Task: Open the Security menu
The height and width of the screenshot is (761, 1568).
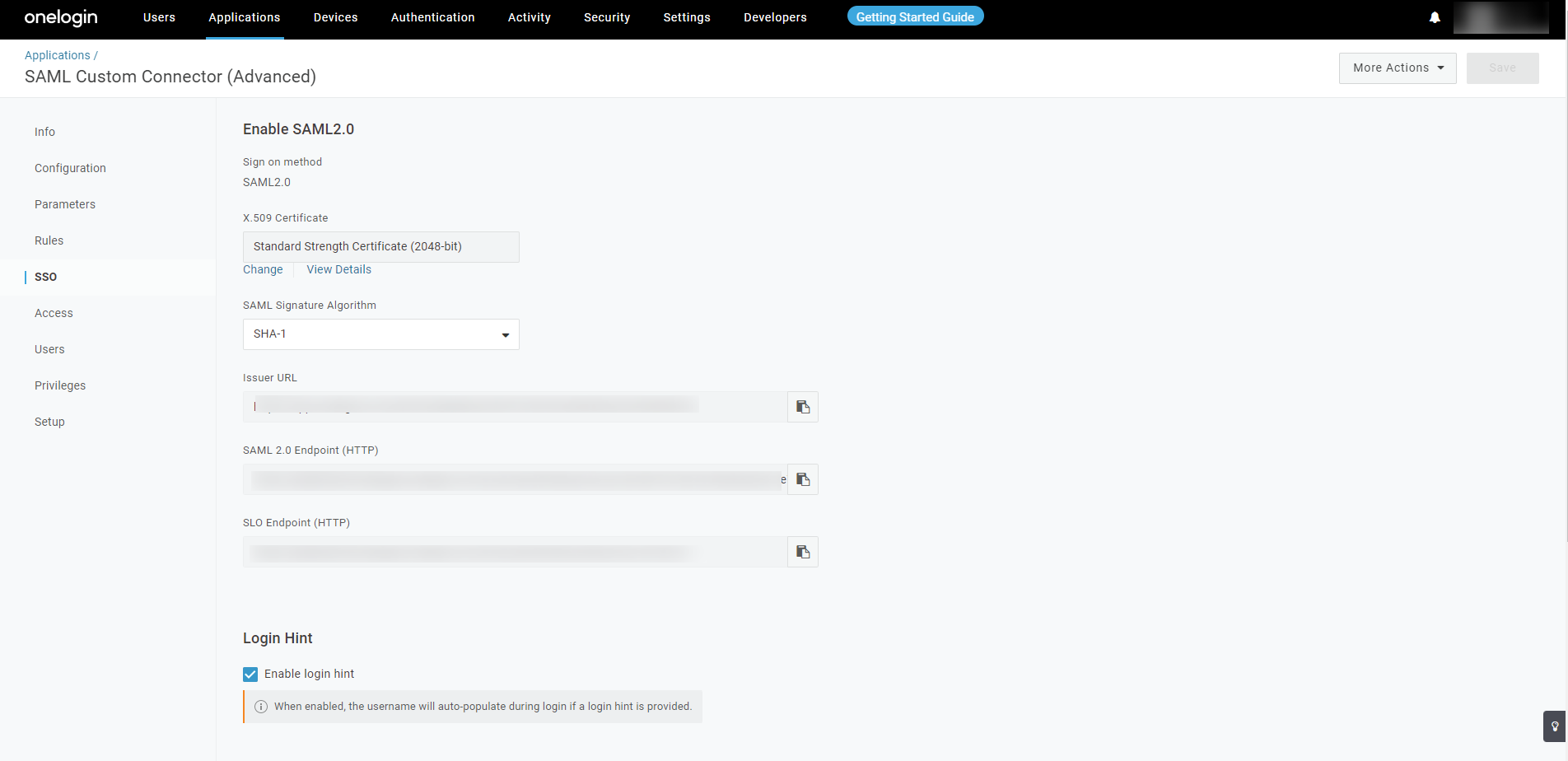Action: [606, 17]
